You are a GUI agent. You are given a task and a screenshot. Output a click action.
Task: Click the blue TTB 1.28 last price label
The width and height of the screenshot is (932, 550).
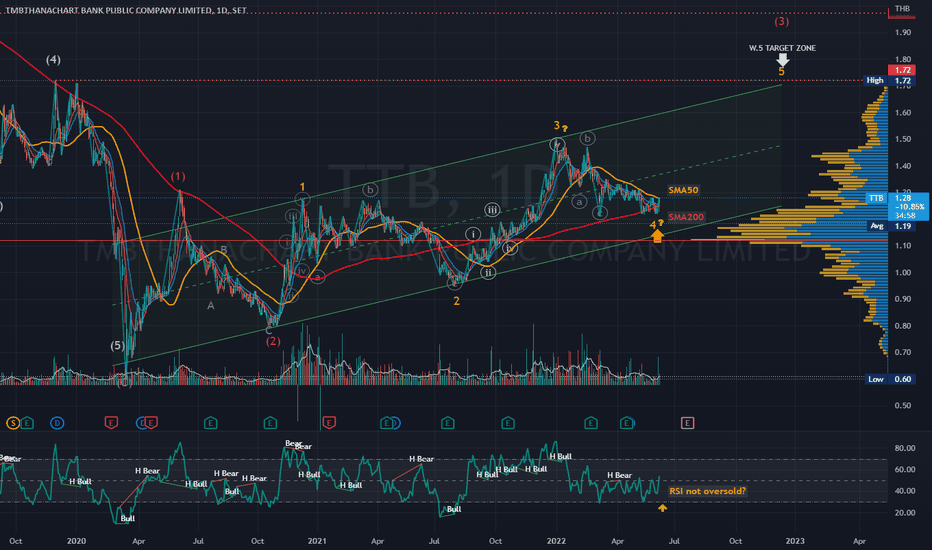[898, 206]
